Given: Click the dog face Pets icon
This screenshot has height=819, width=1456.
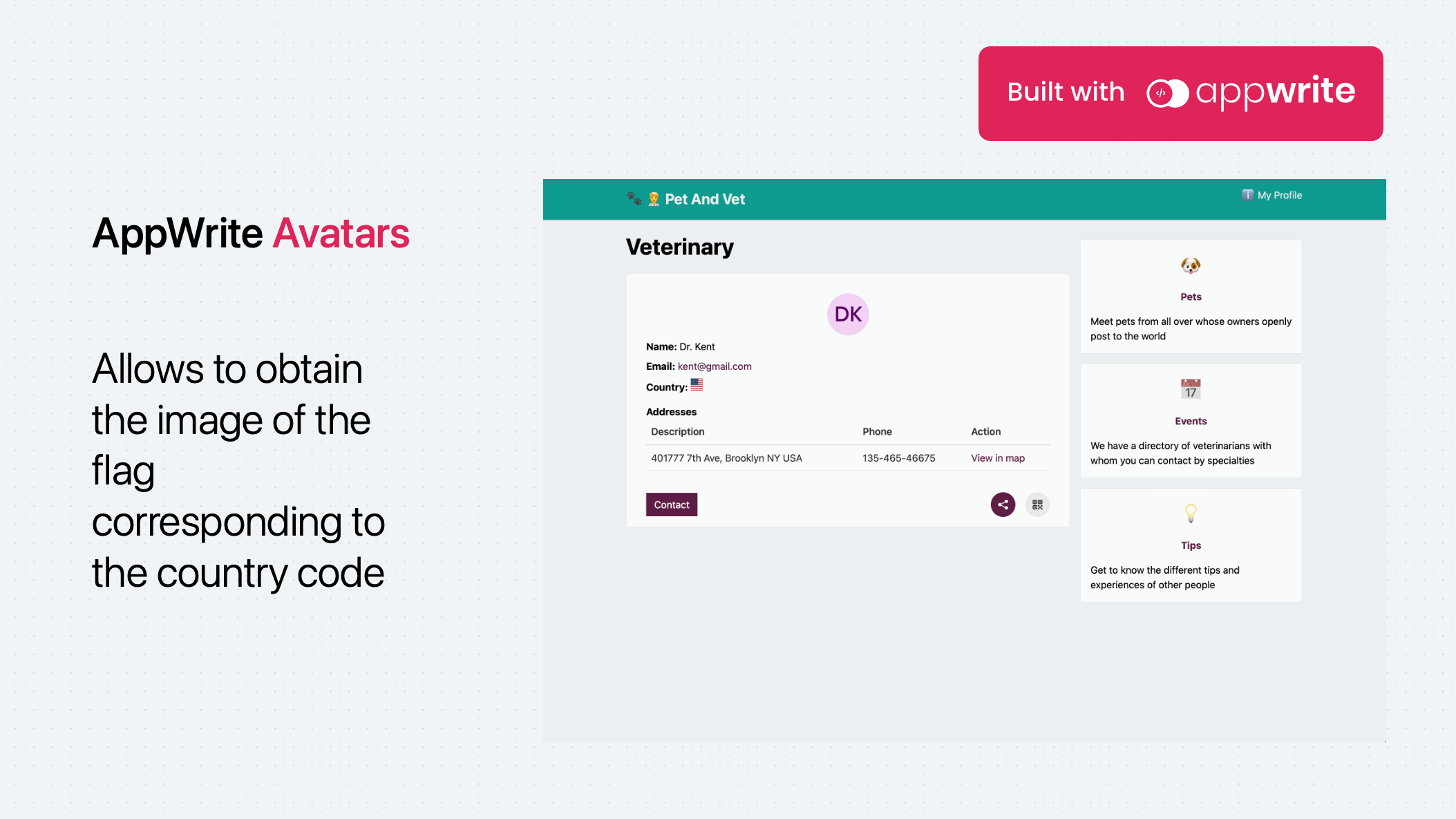Looking at the screenshot, I should click(1191, 265).
